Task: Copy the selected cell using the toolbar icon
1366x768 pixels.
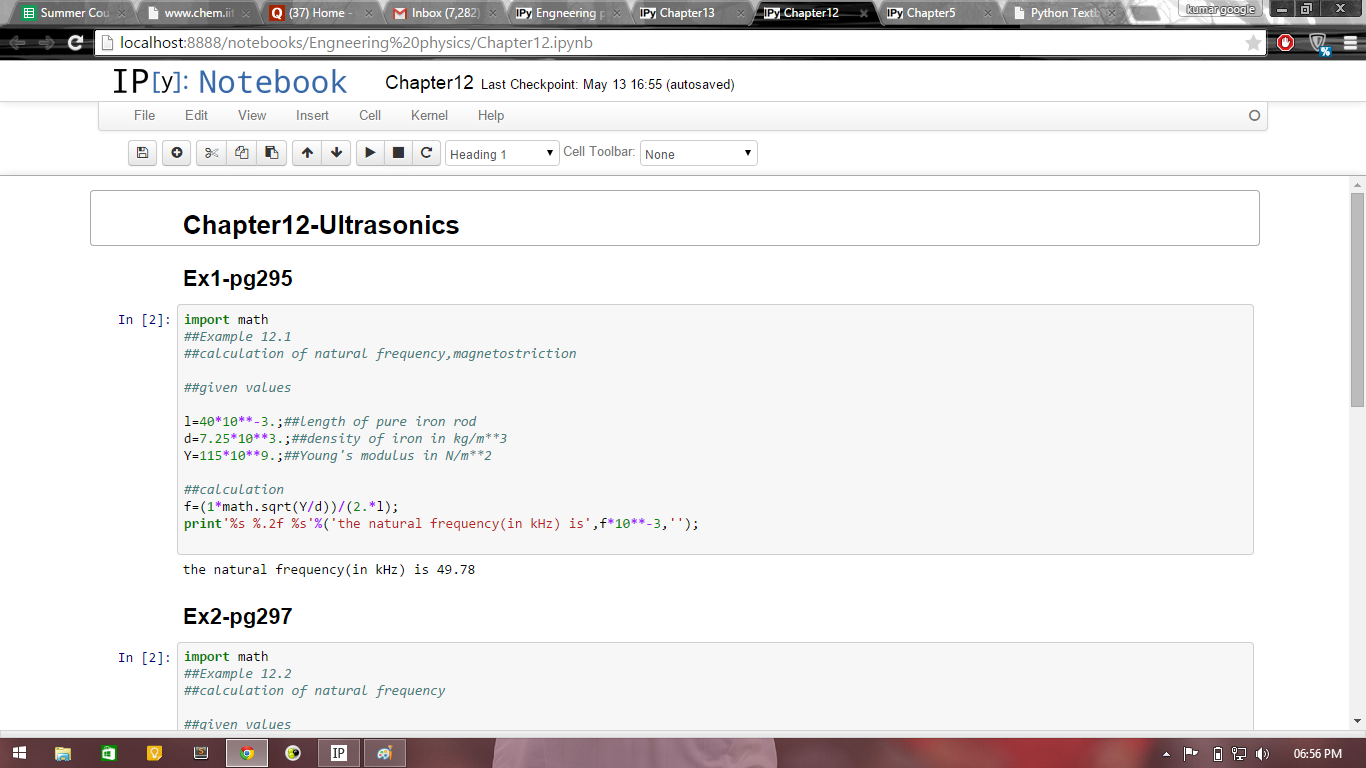Action: (x=241, y=153)
